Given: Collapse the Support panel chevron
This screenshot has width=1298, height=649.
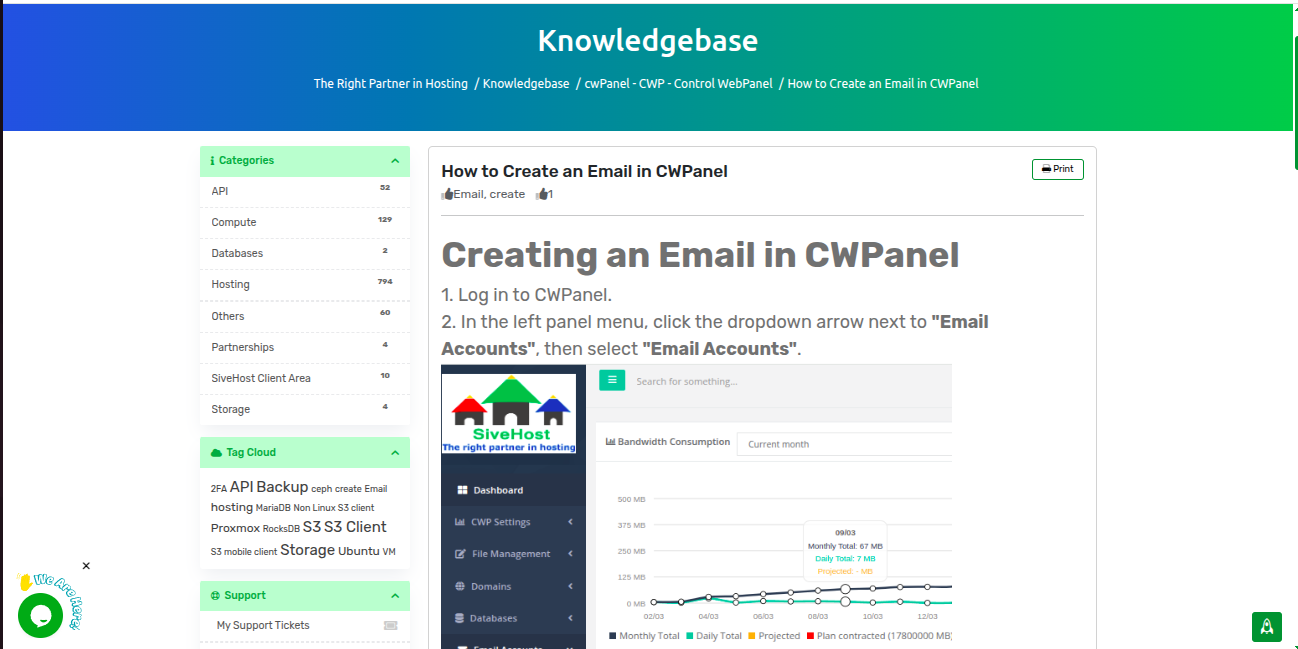Looking at the screenshot, I should 394,596.
